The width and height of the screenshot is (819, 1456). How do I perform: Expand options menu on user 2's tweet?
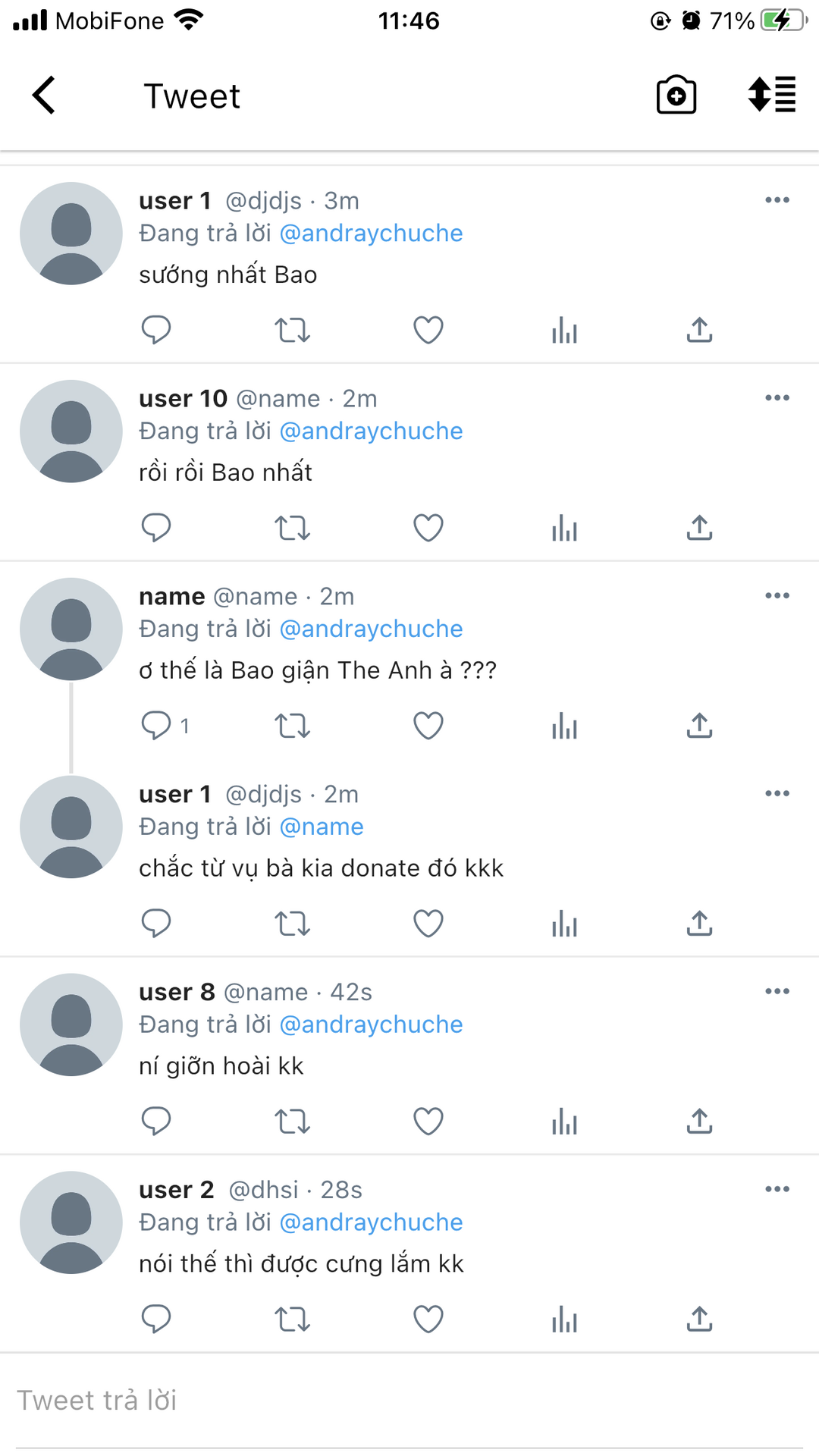tap(777, 1189)
